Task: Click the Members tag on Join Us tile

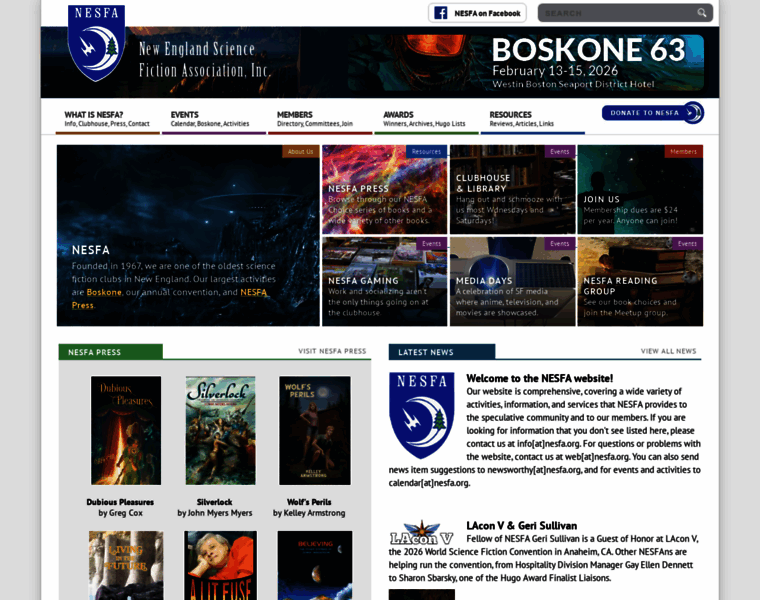Action: (683, 152)
